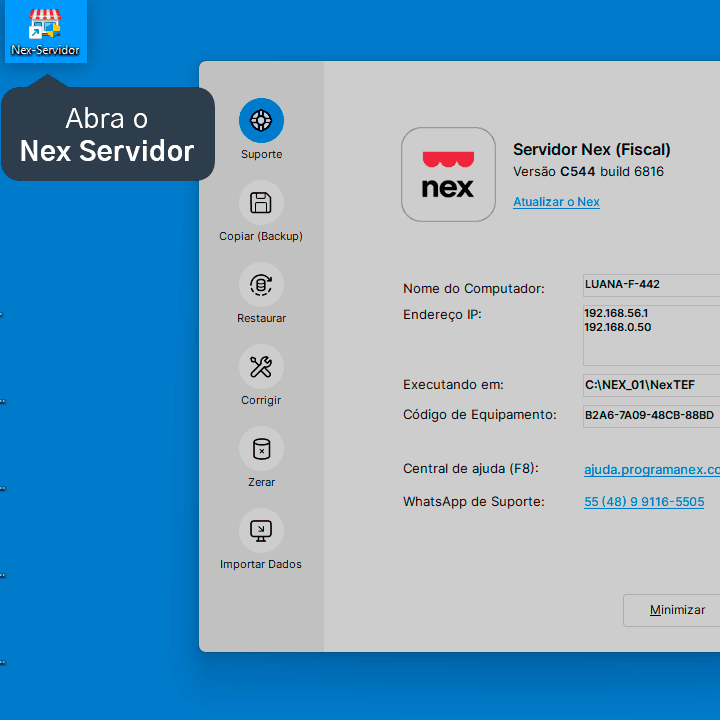720x720 pixels.
Task: Click the nex logo image
Action: click(x=448, y=174)
